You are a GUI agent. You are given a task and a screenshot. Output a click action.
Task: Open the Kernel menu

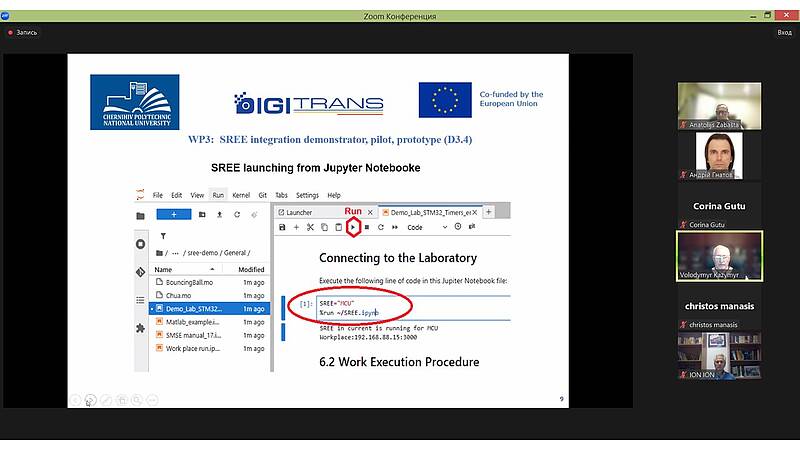pyautogui.click(x=240, y=195)
